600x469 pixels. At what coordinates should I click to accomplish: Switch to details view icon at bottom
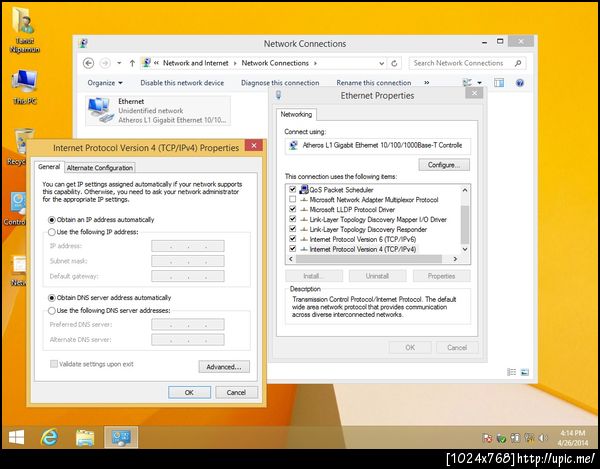click(x=511, y=372)
